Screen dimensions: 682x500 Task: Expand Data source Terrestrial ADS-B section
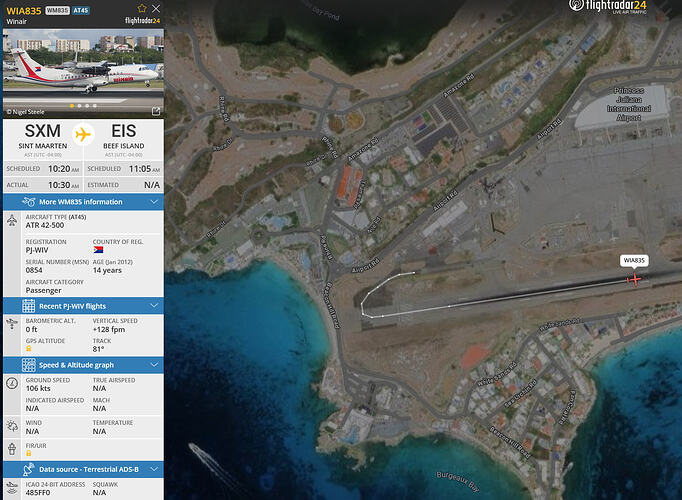tap(84, 470)
